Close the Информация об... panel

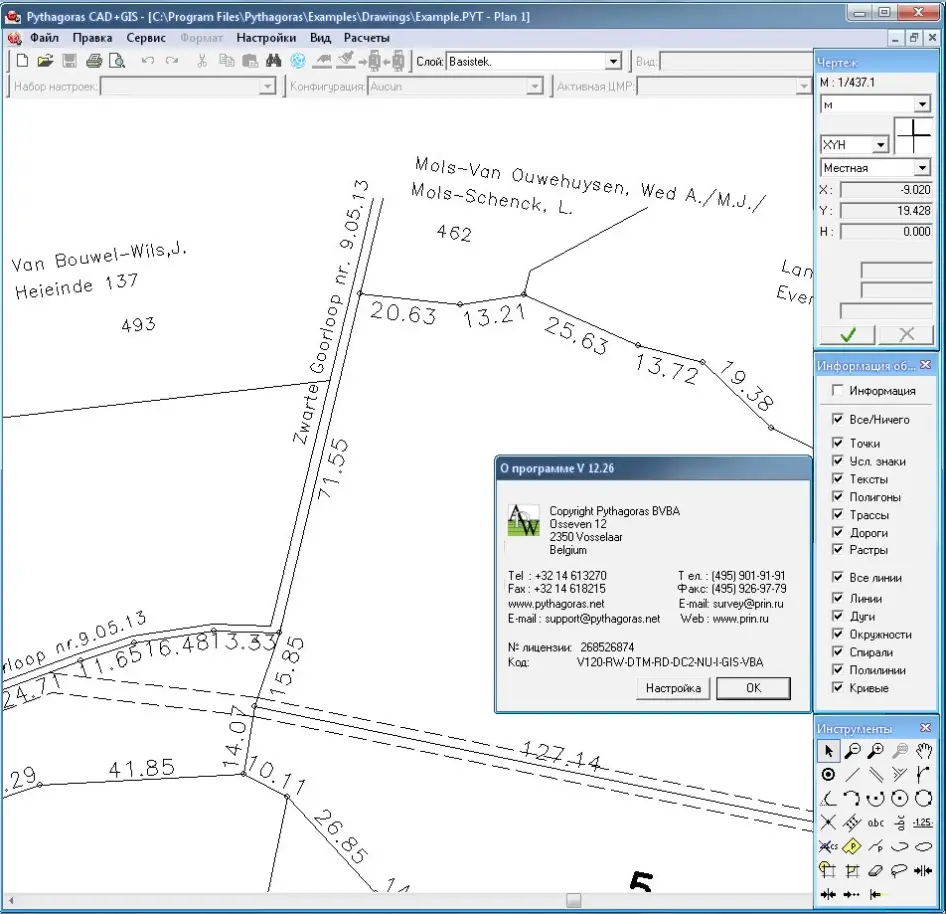click(x=925, y=365)
